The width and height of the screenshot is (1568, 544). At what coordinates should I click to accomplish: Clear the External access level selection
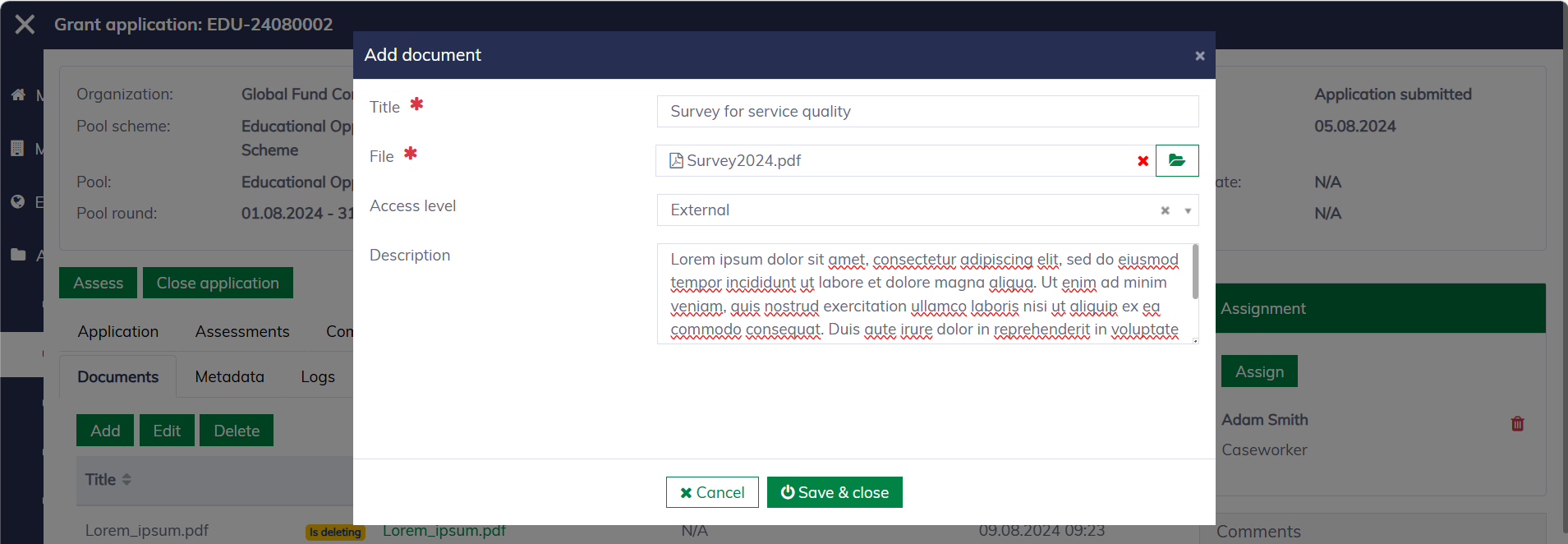(x=1165, y=210)
